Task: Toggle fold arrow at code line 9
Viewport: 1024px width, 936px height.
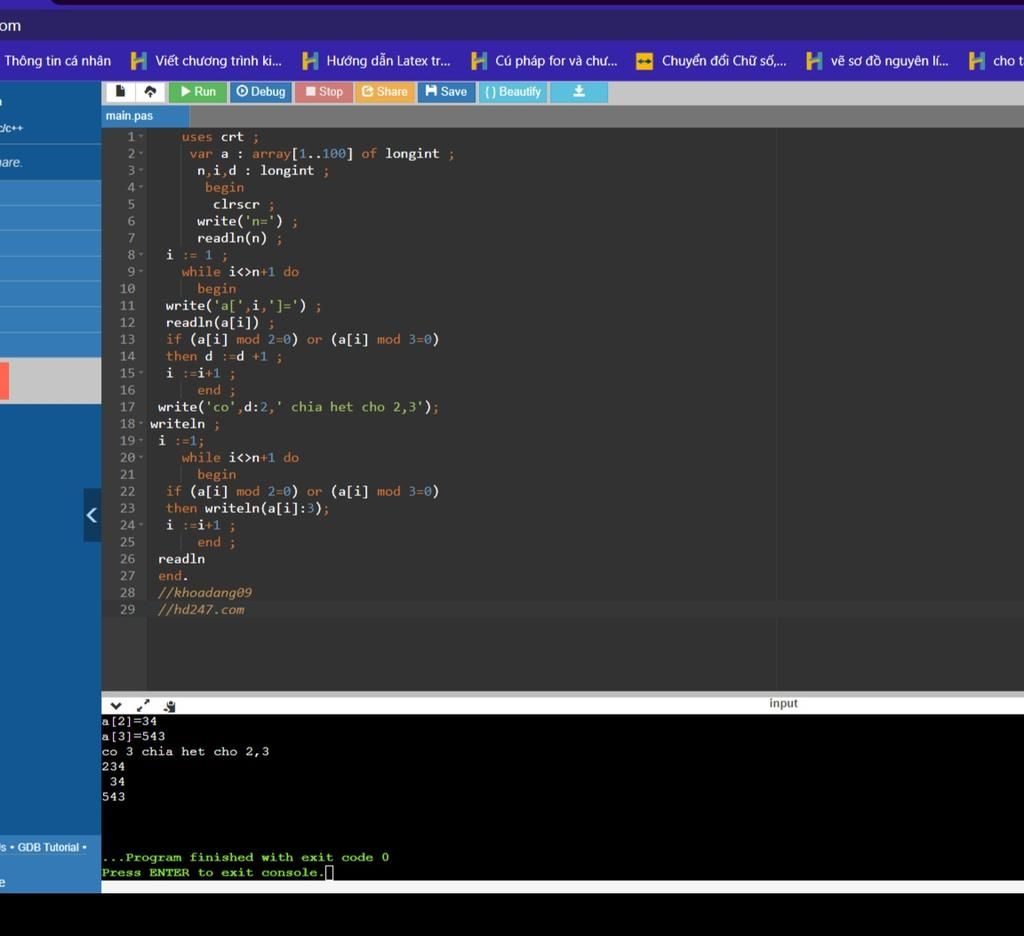Action: point(141,272)
